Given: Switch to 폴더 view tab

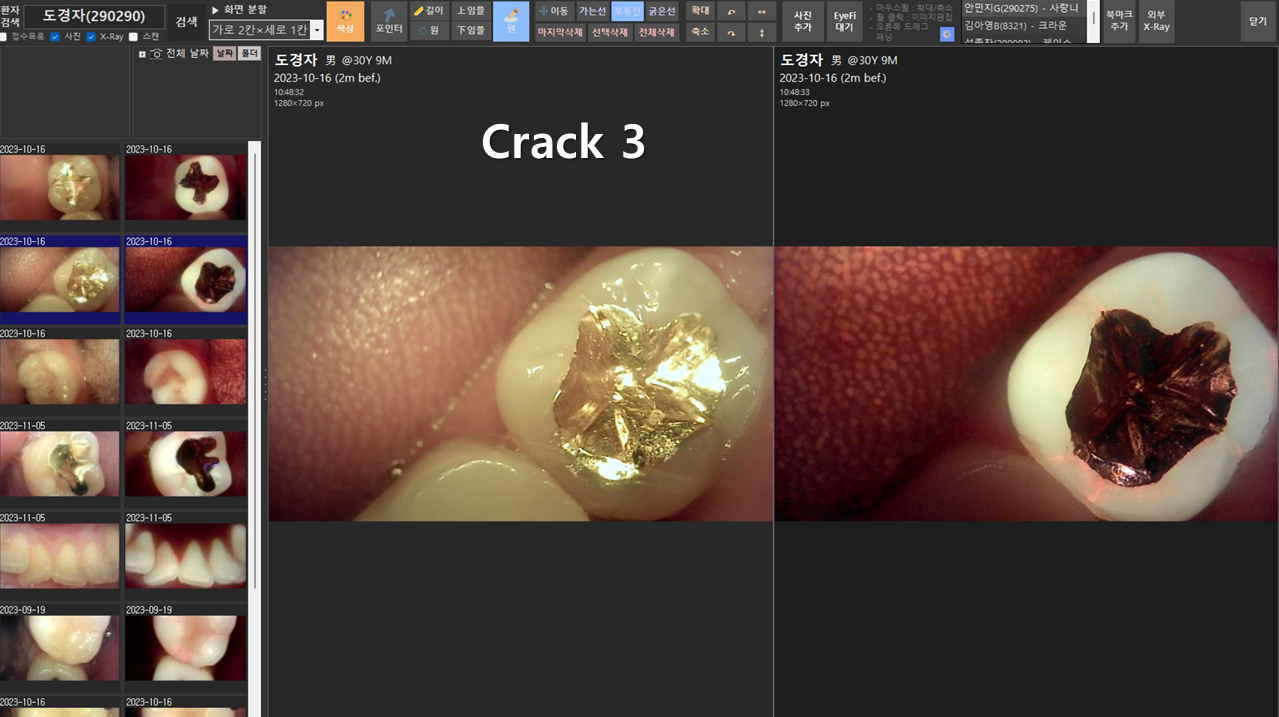Looking at the screenshot, I should pos(250,53).
